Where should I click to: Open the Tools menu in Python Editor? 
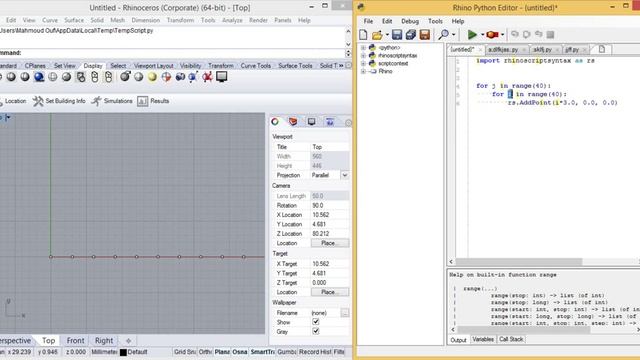pyautogui.click(x=435, y=21)
